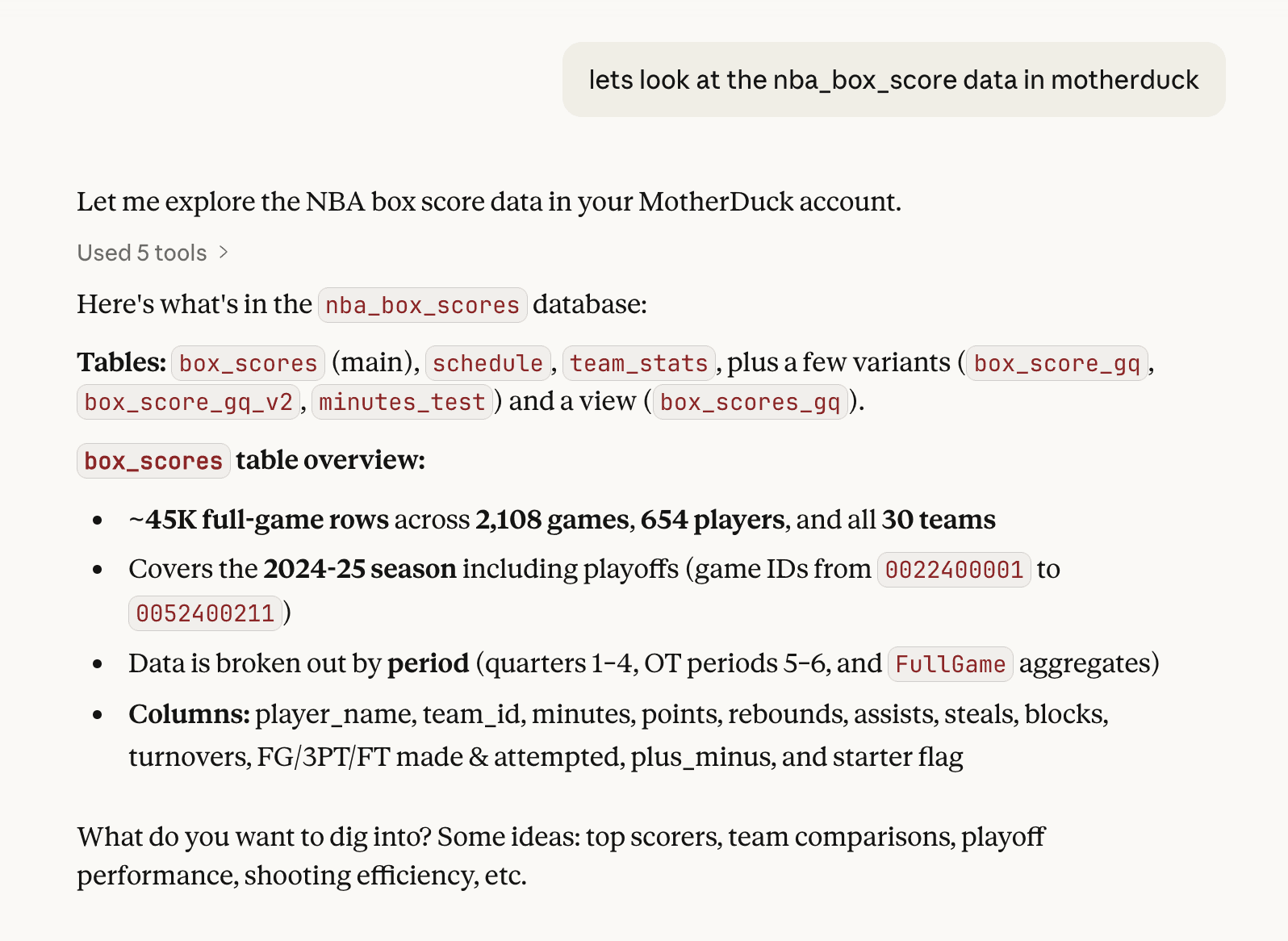
Task: Click the box_scores_gq view chip
Action: pos(749,402)
